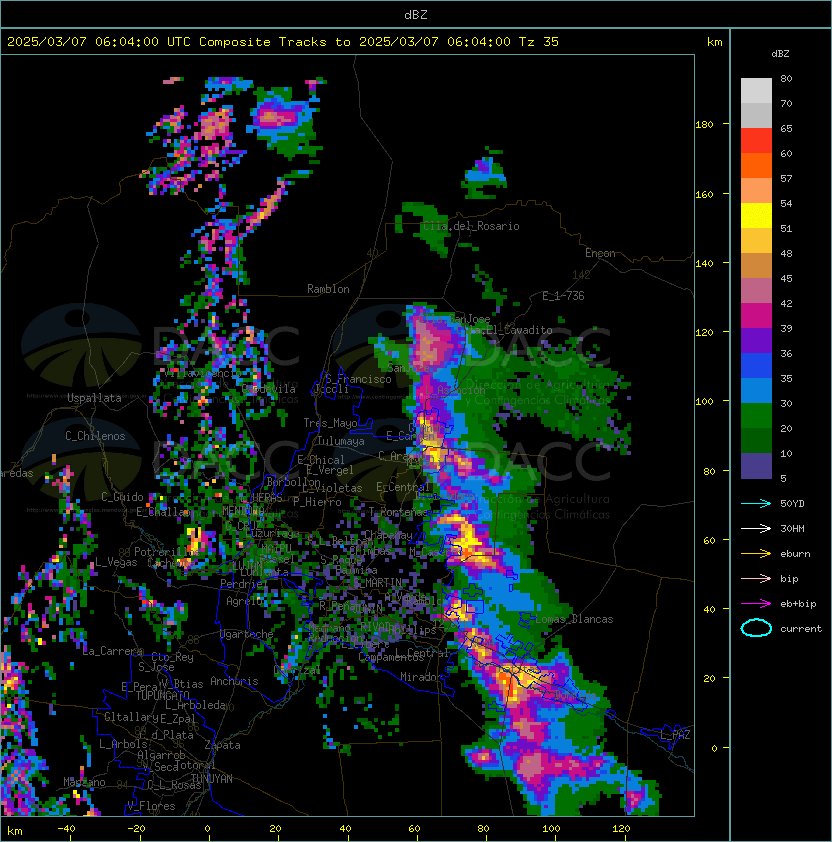
Task: Select the yellow eburn arrow legend symbol
Action: [756, 554]
